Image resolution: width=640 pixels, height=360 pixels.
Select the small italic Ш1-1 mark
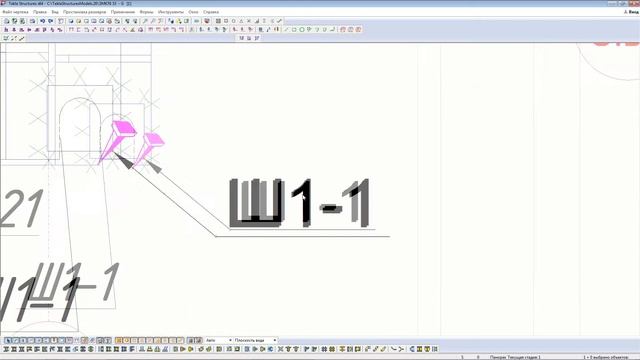point(76,282)
